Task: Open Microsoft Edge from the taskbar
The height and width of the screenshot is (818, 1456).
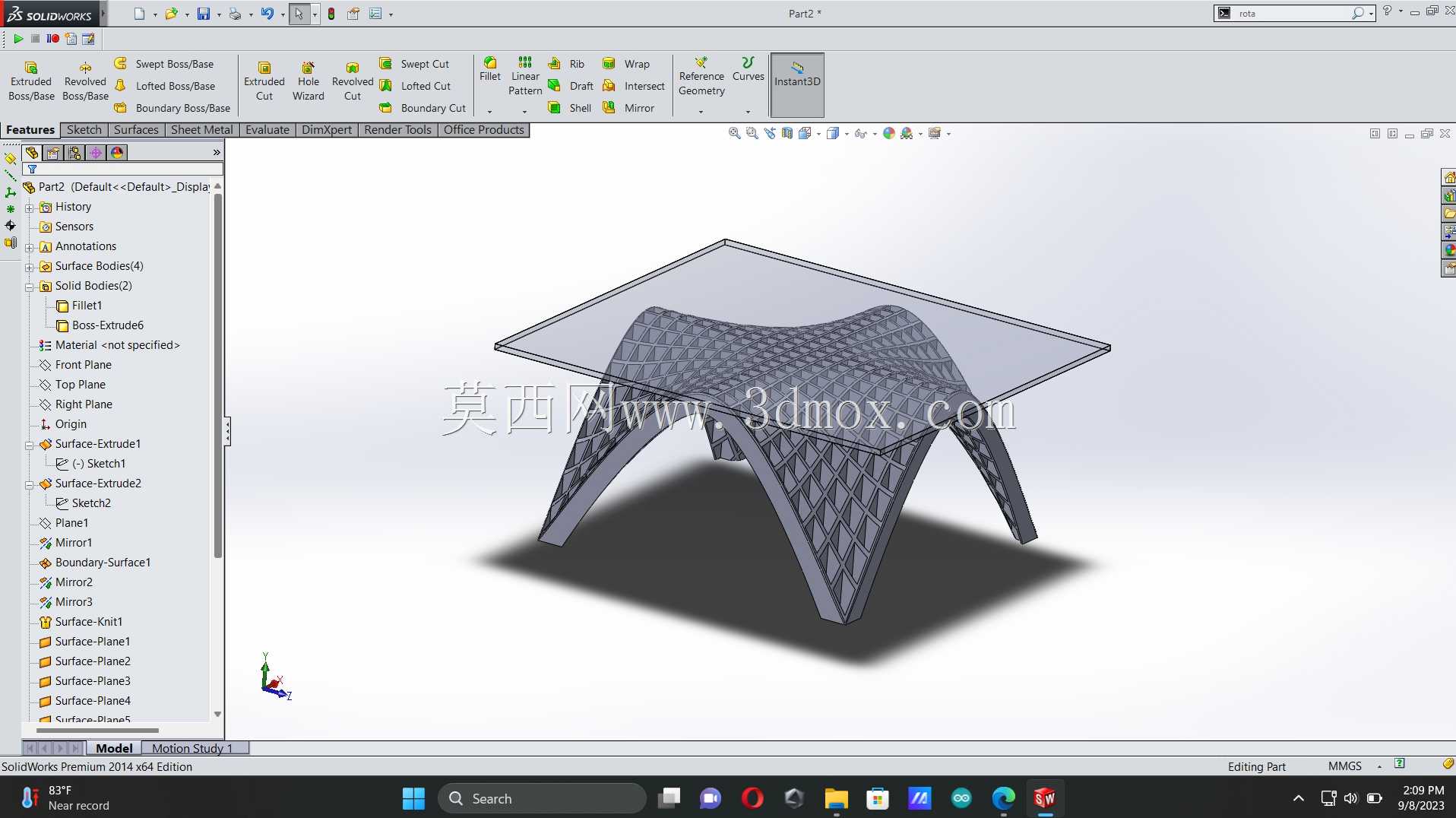Action: coord(1003,798)
